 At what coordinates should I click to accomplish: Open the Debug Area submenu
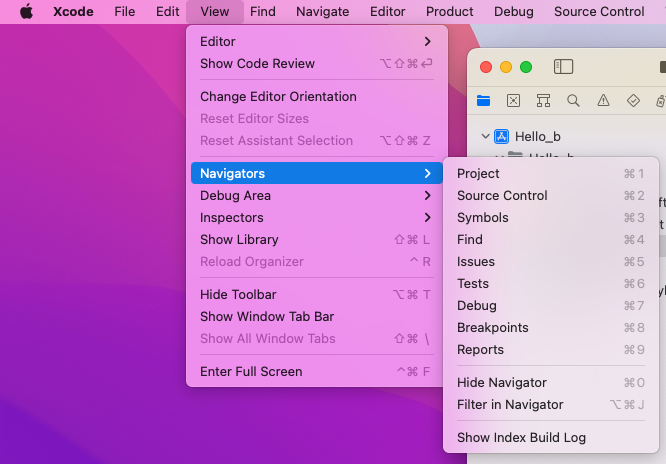tap(317, 195)
